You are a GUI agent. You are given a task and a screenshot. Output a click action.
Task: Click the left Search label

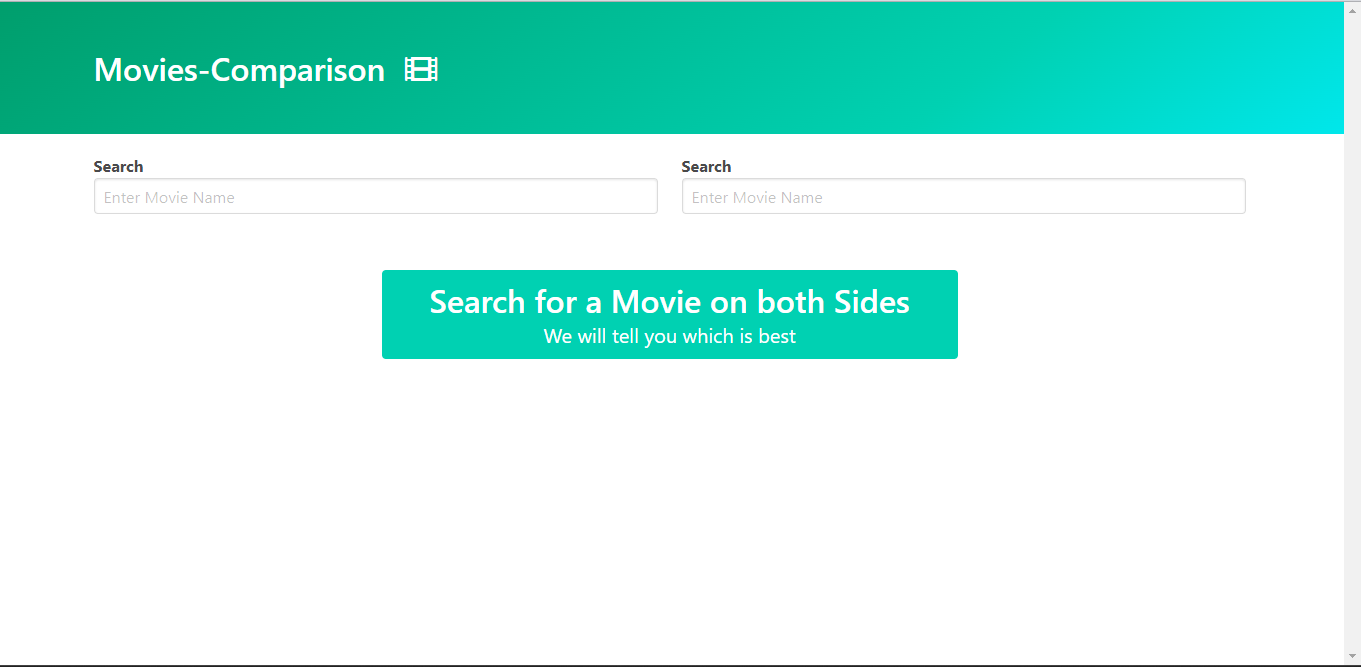click(x=118, y=166)
